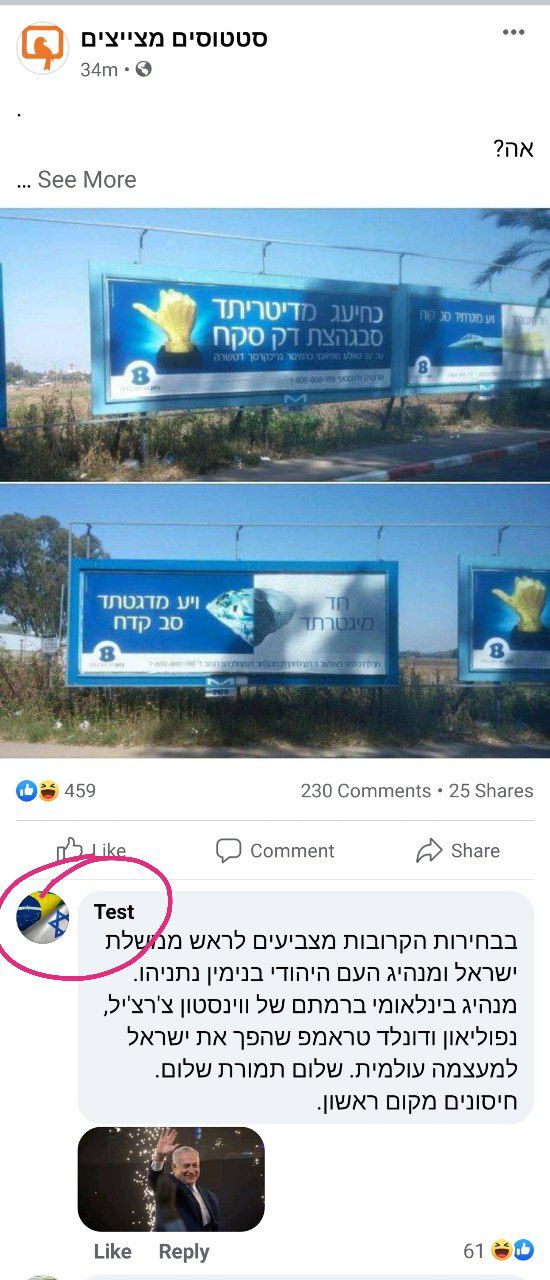Reply to Test's comment
550x1280 pixels.
(184, 1252)
